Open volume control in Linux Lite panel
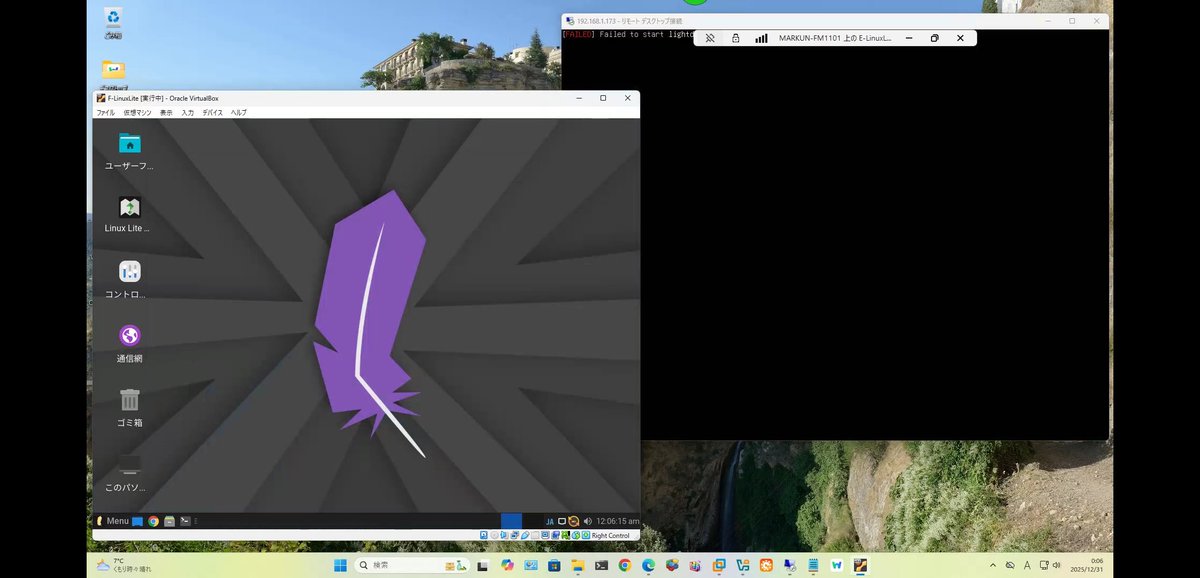The image size is (1200, 578). point(587,521)
